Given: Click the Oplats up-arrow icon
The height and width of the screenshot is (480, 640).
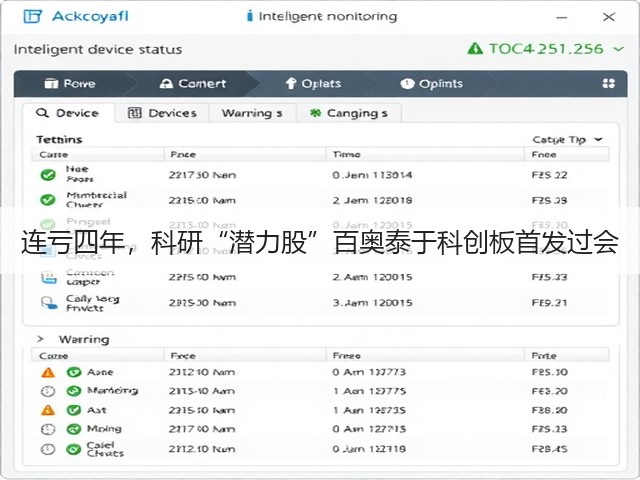Looking at the screenshot, I should (291, 83).
